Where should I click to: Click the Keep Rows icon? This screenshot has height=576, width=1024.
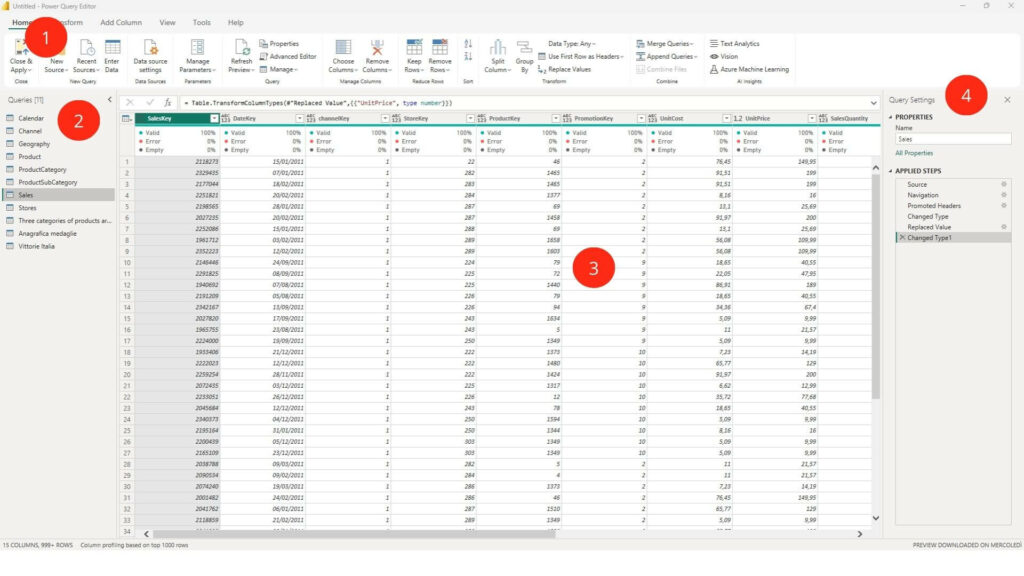tap(414, 48)
